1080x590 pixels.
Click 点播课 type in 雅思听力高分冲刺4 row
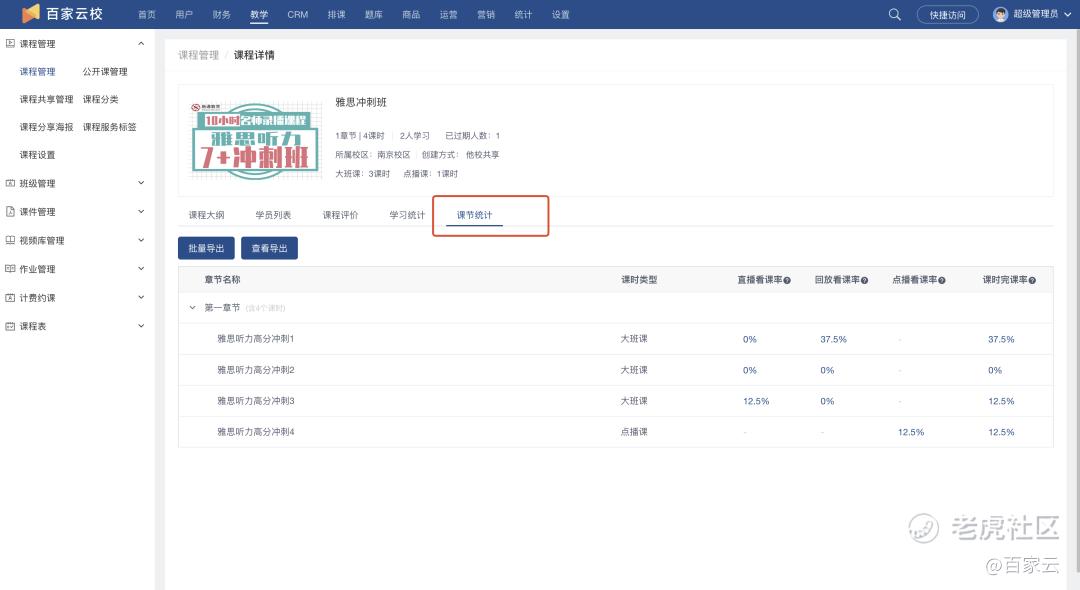[x=634, y=432]
